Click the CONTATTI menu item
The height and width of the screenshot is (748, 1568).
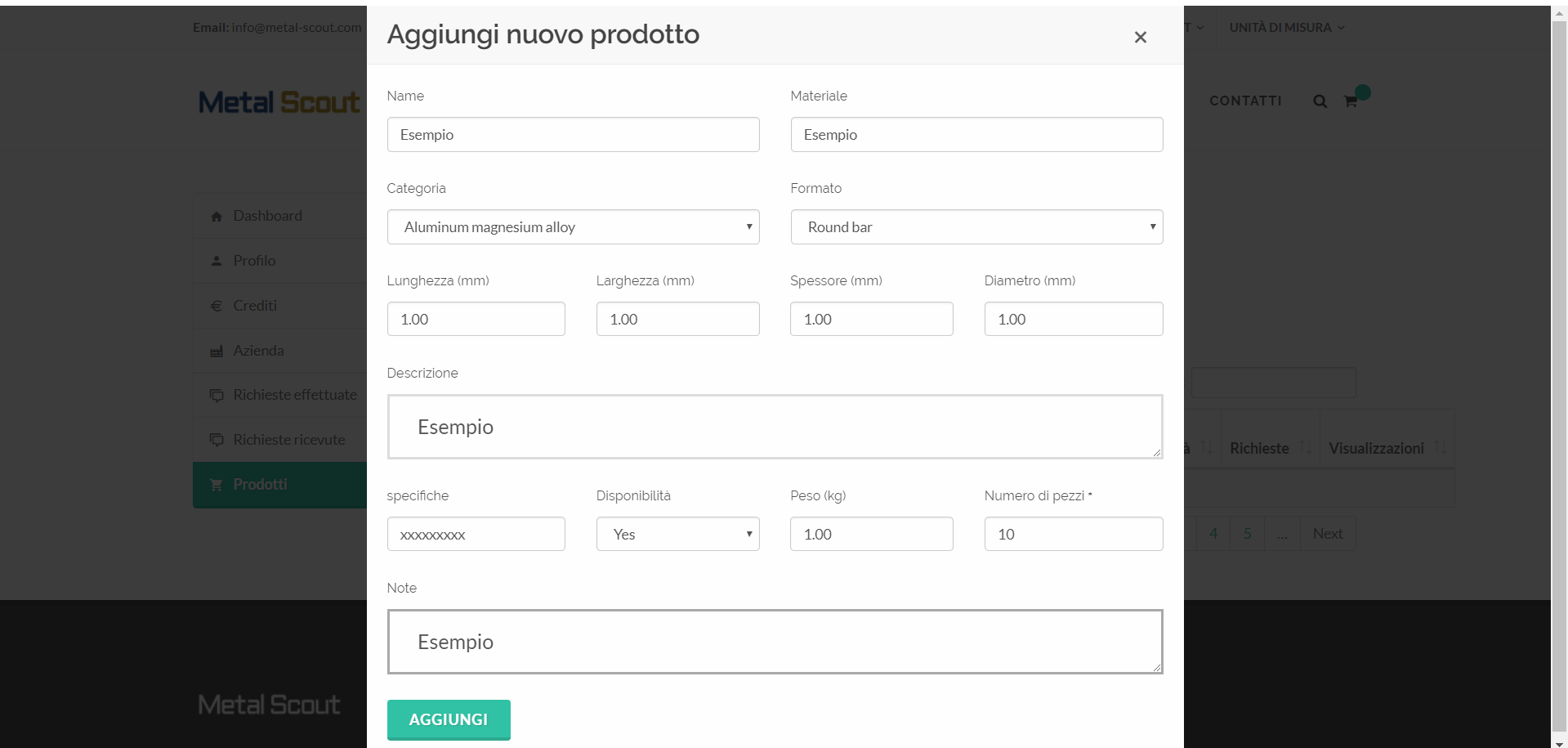1245,101
